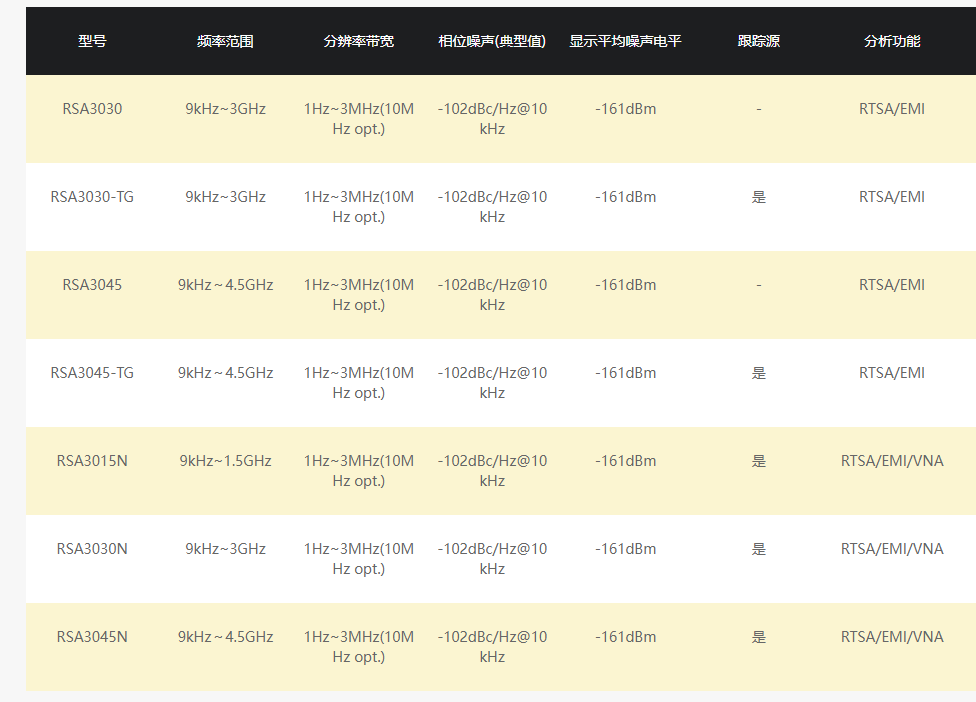Select the -161dBm value in the RSA3045 row
Viewport: 976px width, 702px height.
pyautogui.click(x=626, y=285)
